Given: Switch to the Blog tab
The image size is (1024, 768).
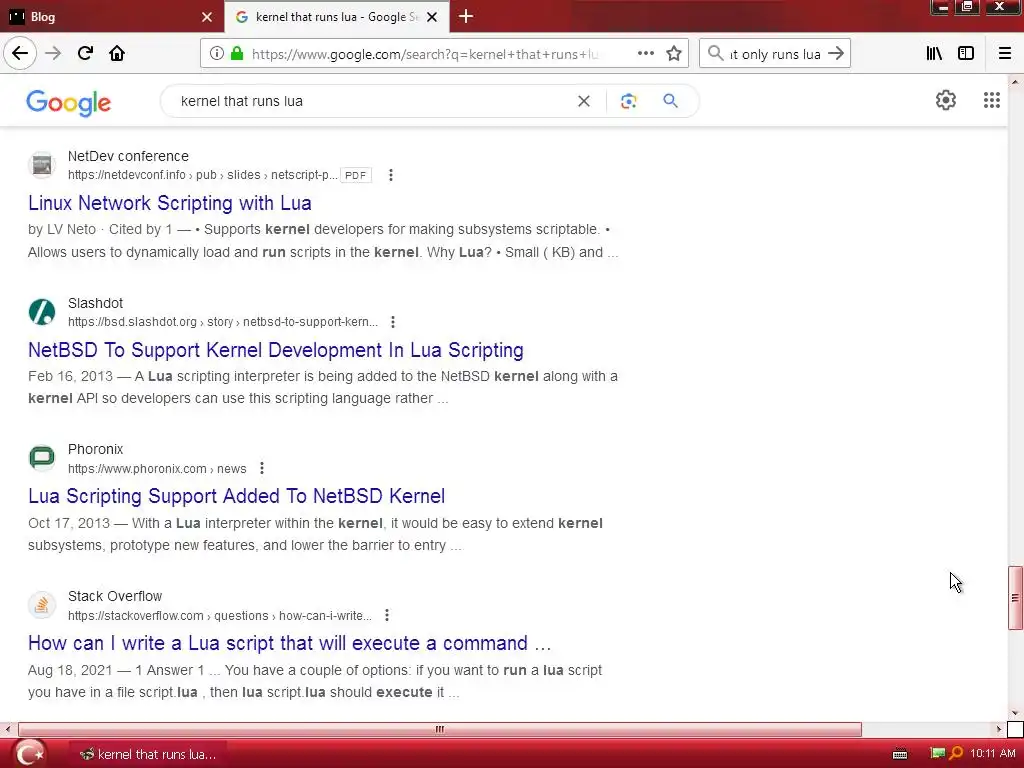Looking at the screenshot, I should coord(112,17).
